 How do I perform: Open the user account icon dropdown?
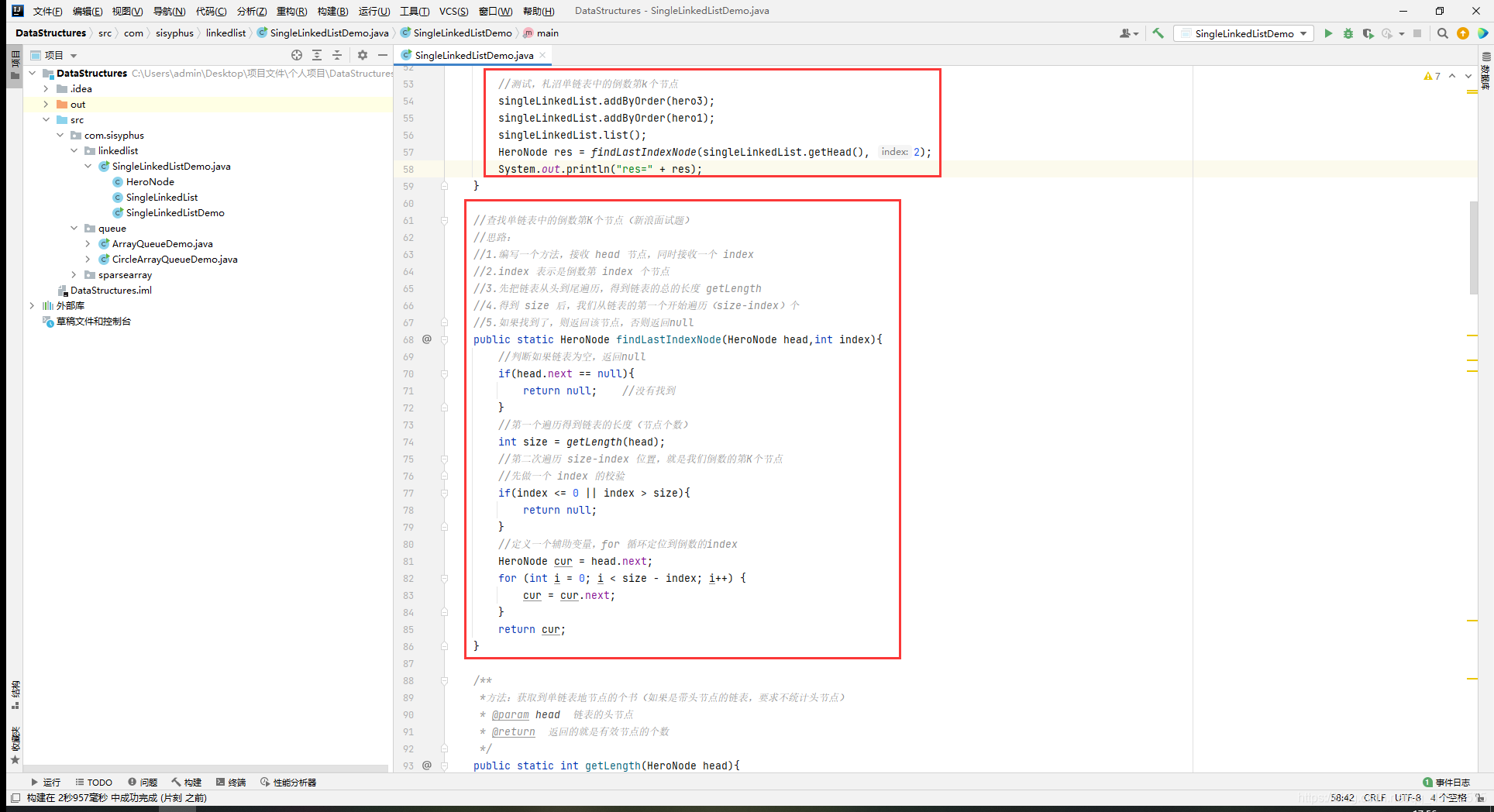(x=1128, y=33)
